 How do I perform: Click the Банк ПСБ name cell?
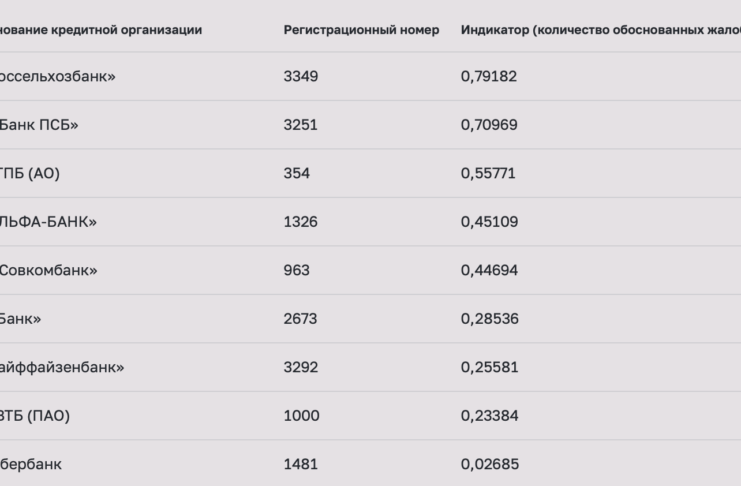click(39, 125)
